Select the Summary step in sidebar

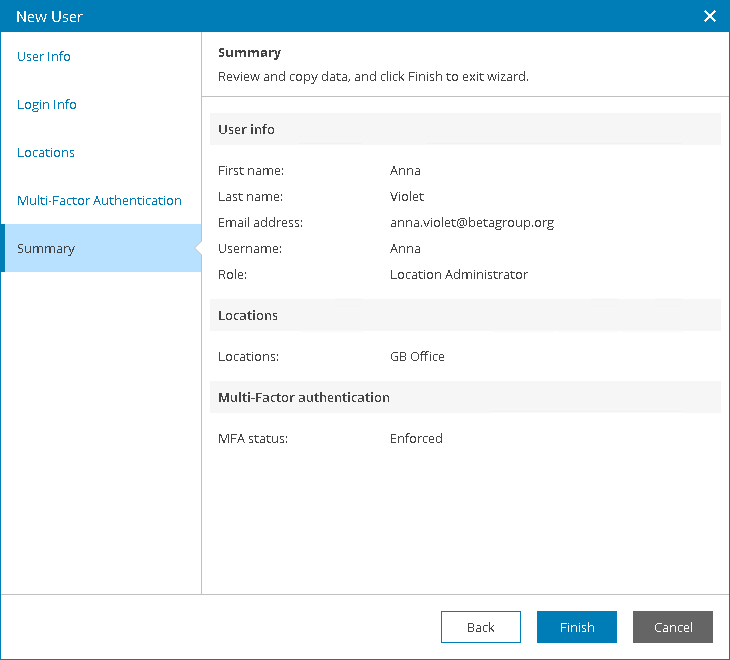click(46, 249)
